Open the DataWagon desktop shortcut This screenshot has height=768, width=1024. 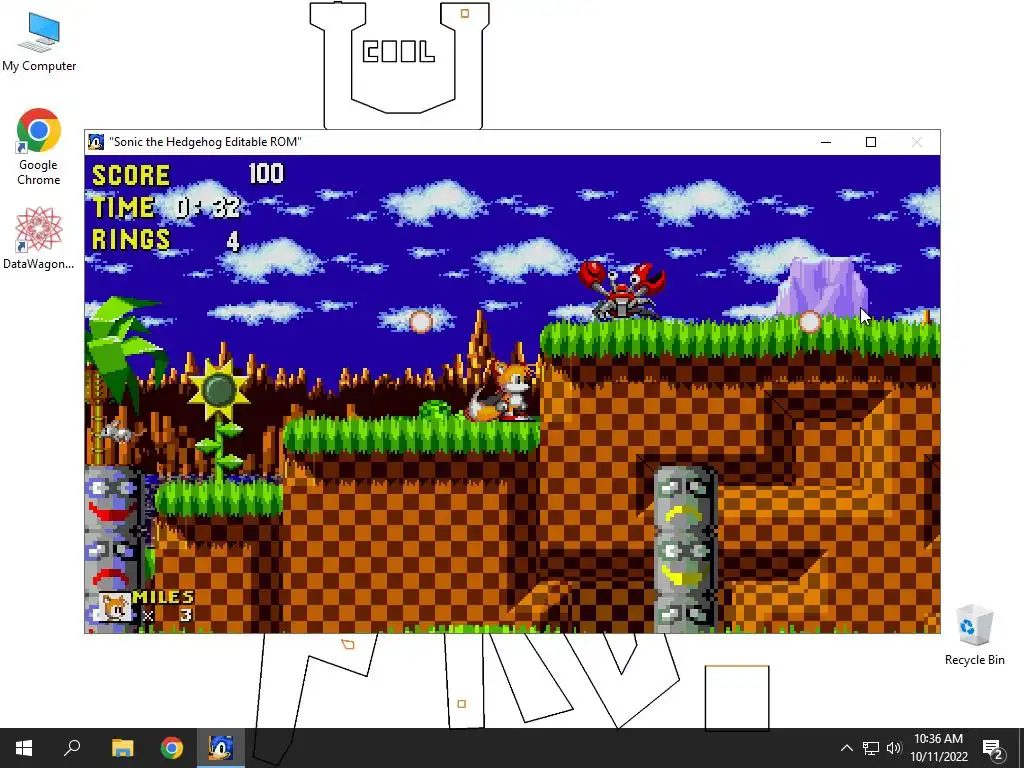(39, 238)
